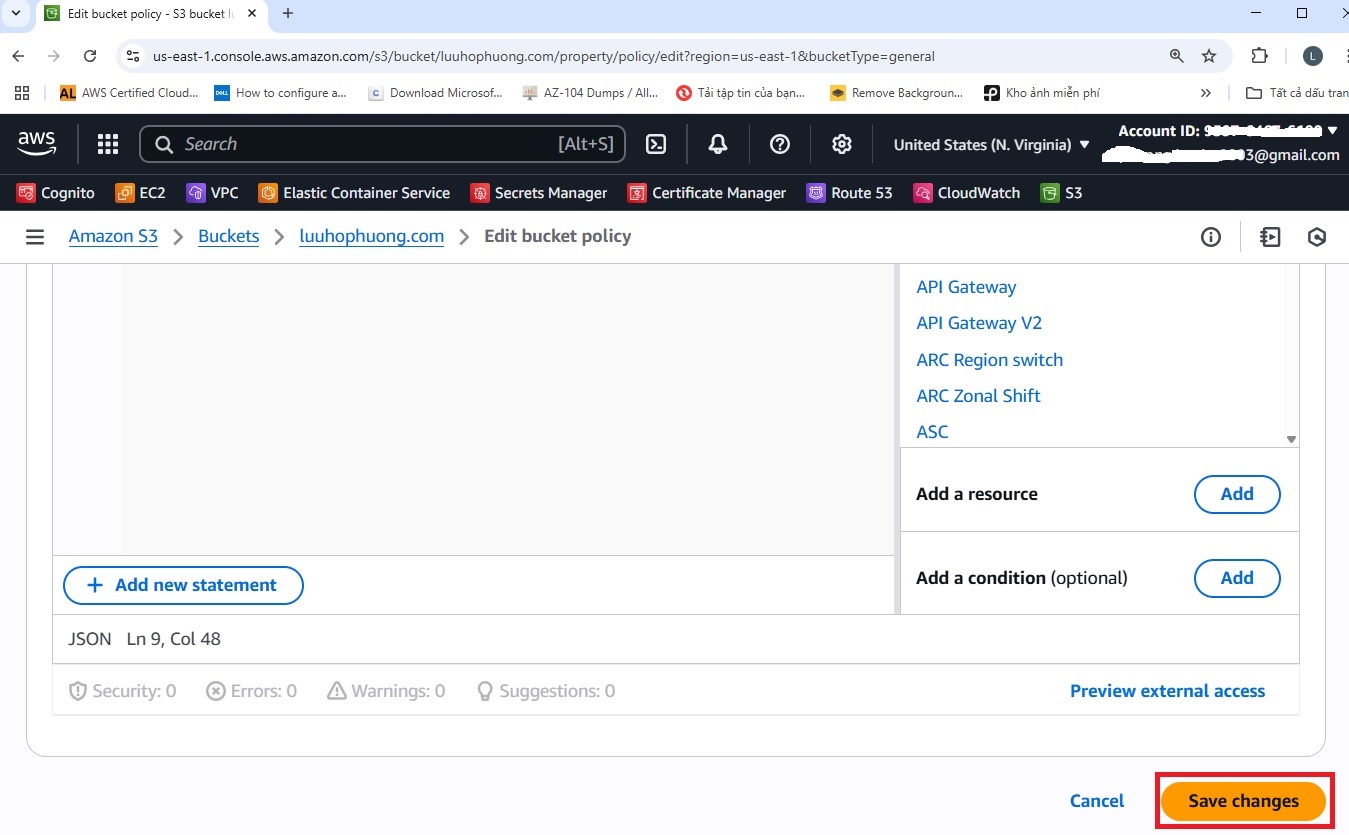Open the settings gear in AWS header
This screenshot has width=1349, height=835.
coord(842,145)
